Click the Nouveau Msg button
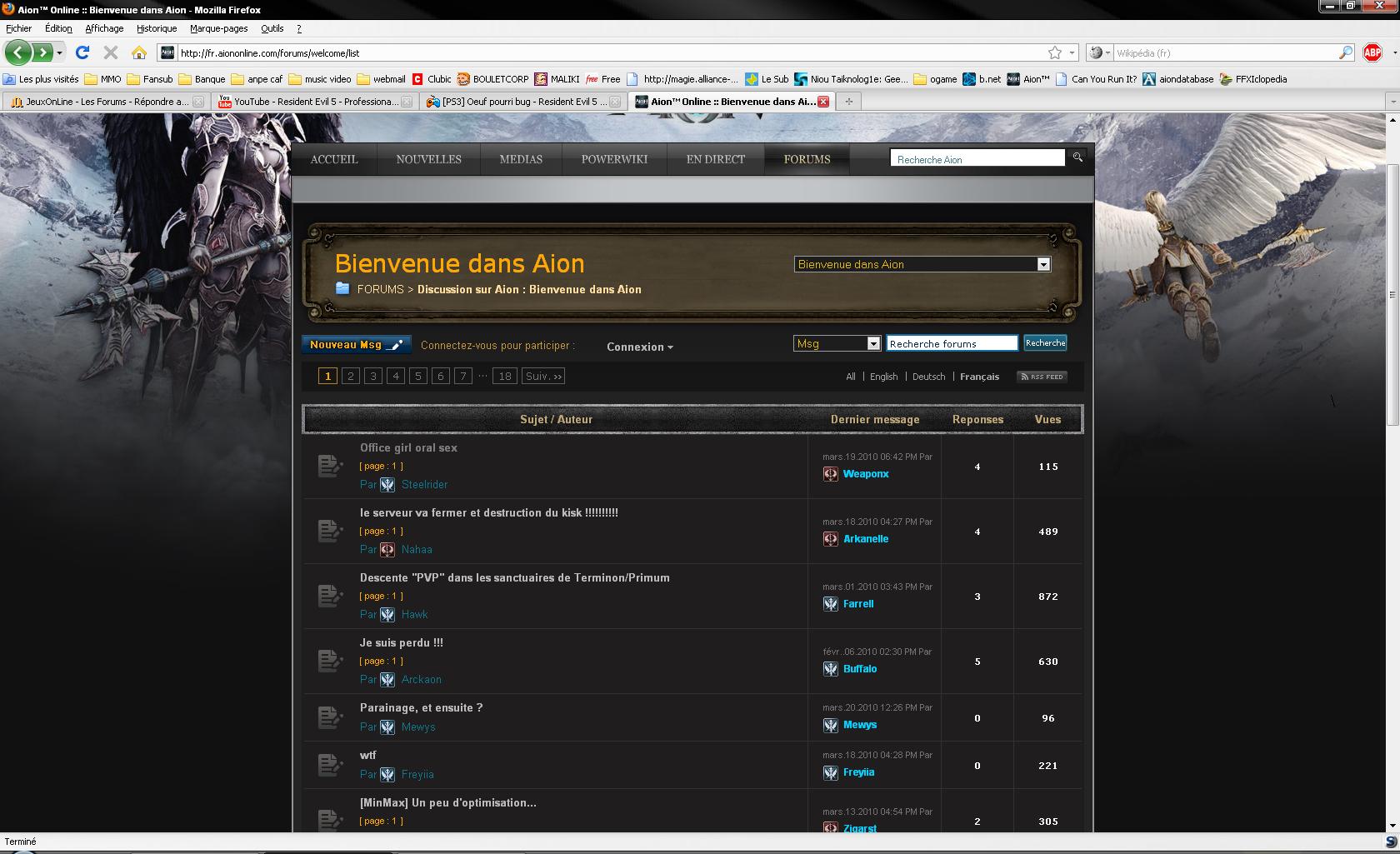1400x854 pixels. point(357,345)
